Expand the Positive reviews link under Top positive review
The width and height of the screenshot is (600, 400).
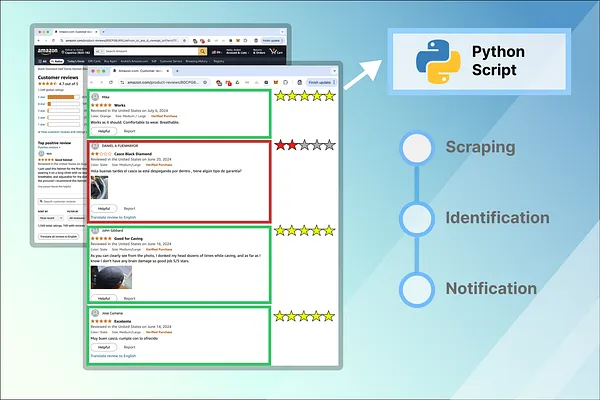click(x=49, y=147)
